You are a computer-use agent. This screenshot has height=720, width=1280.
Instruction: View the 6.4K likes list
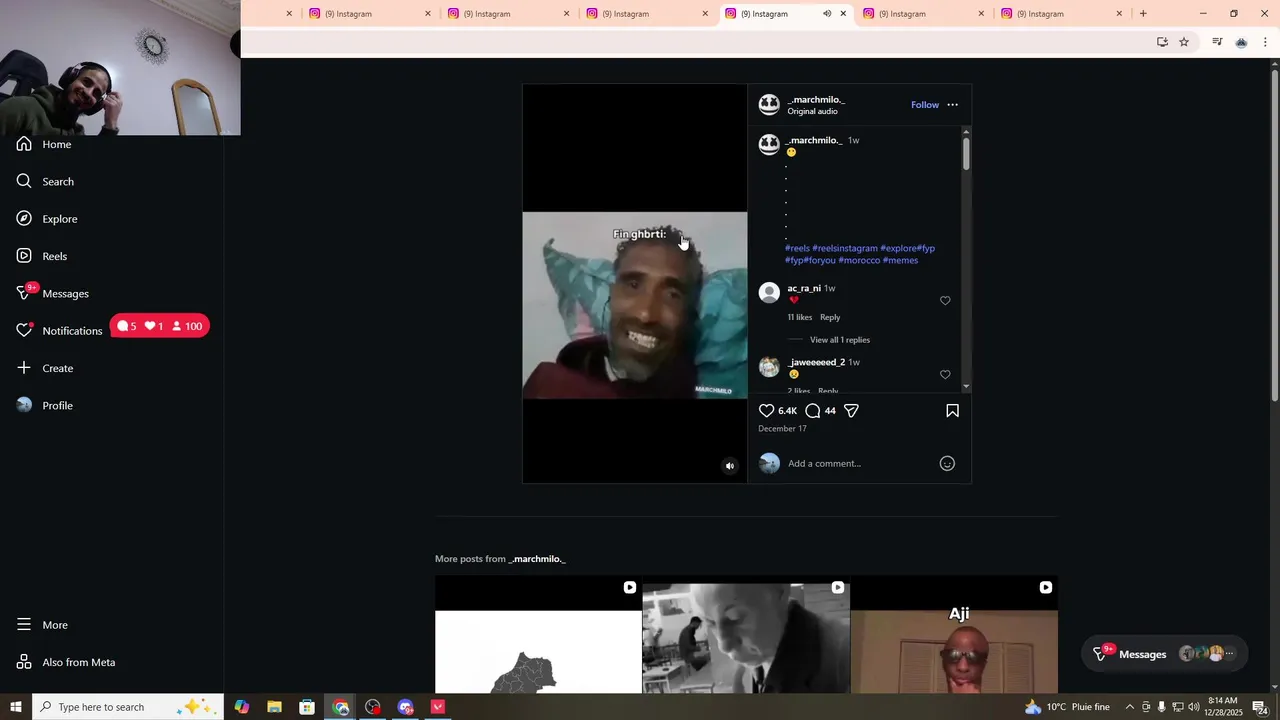point(787,411)
